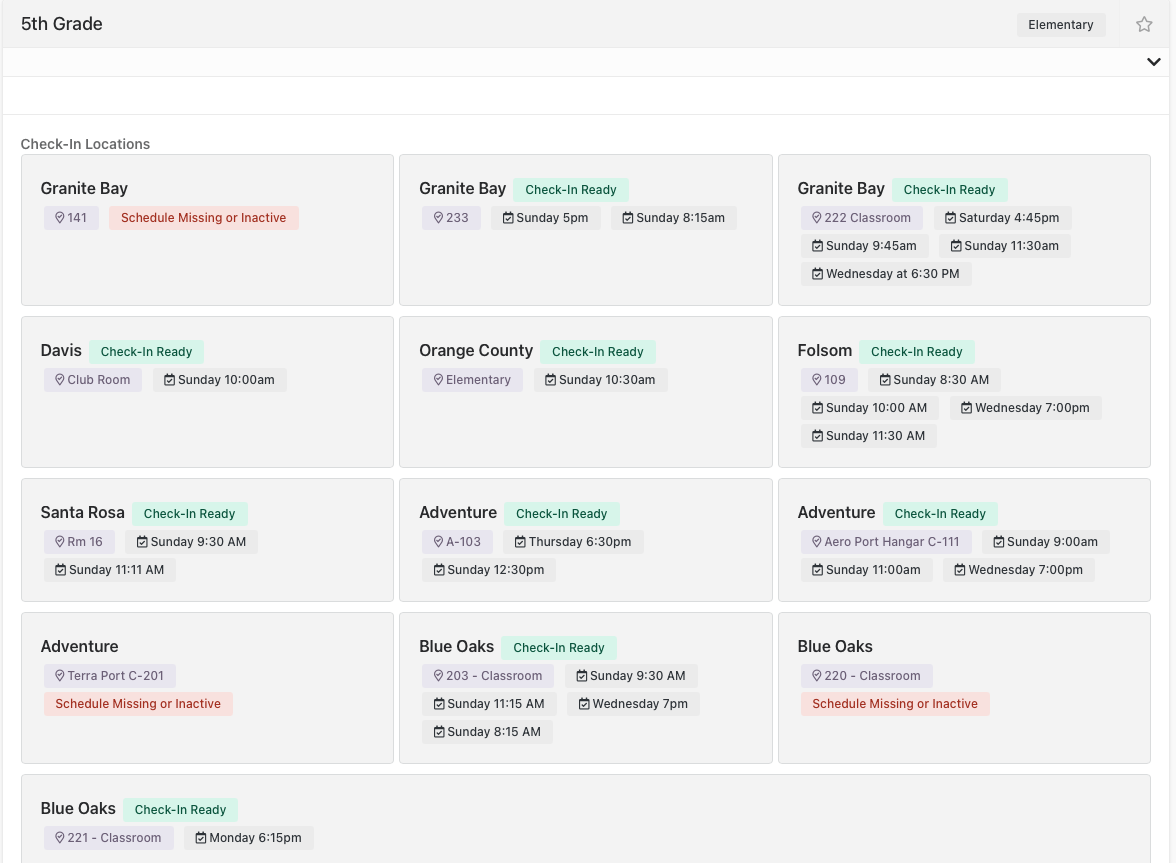This screenshot has width=1176, height=863.
Task: Click the pin icon for Aero Port Hangar C-111
Action: [817, 541]
